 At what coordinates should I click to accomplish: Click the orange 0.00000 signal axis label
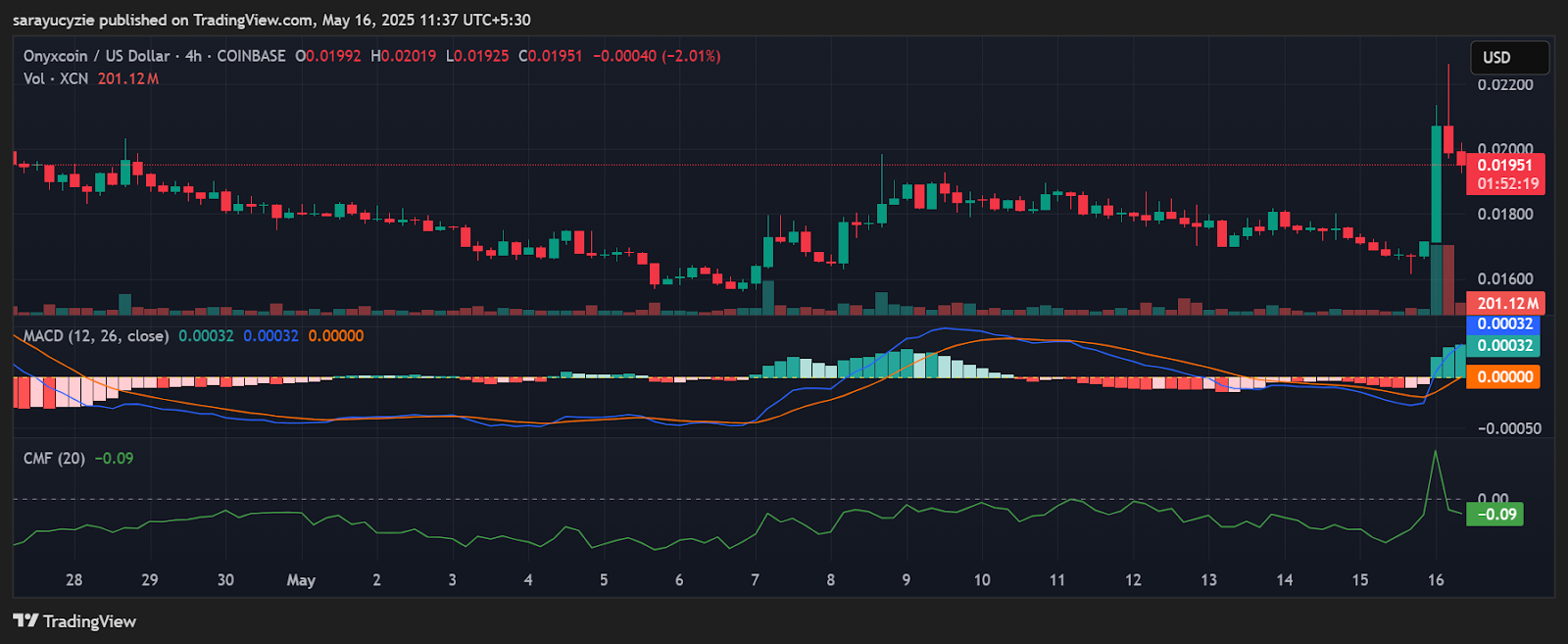[x=1504, y=376]
